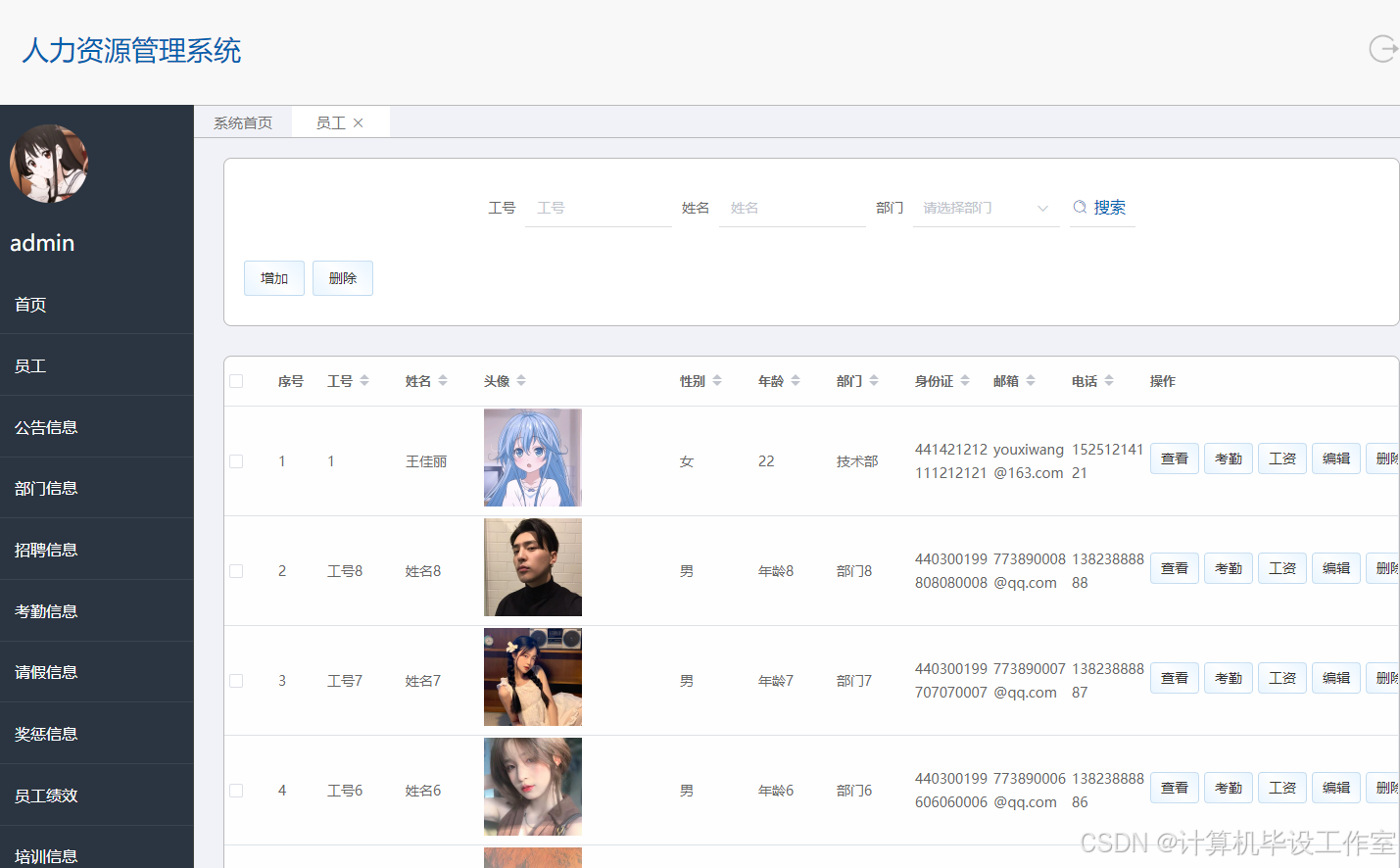Viewport: 1400px width, 868px height.
Task: Switch to the 系统首页 tab
Action: pos(243,122)
